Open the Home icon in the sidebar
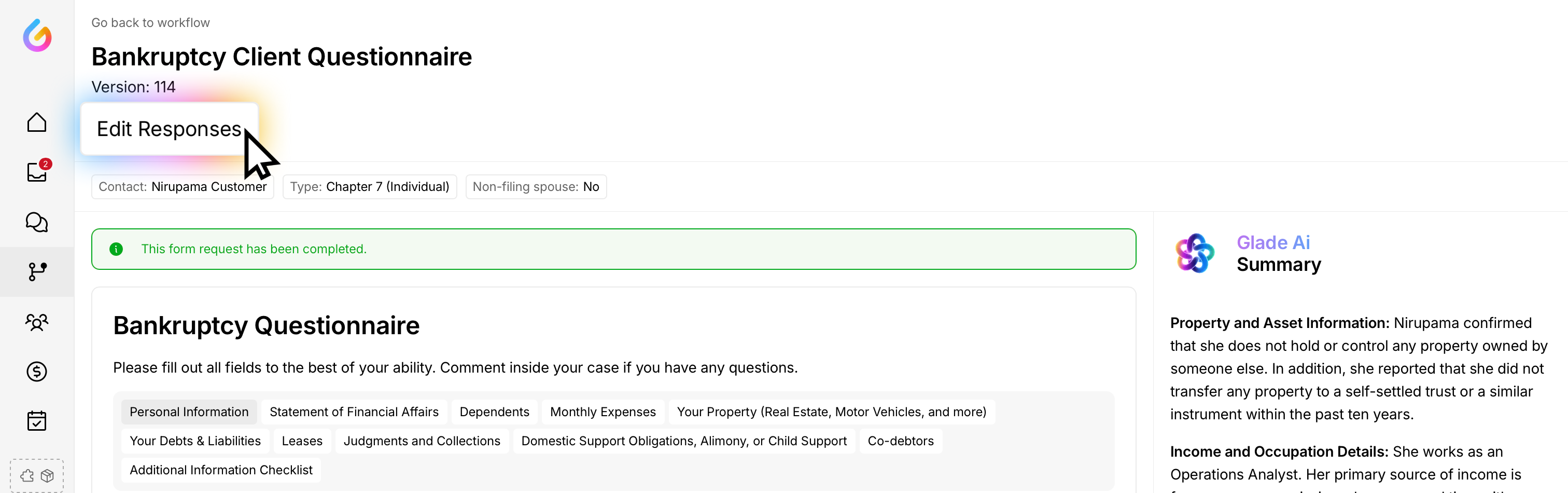 point(37,122)
